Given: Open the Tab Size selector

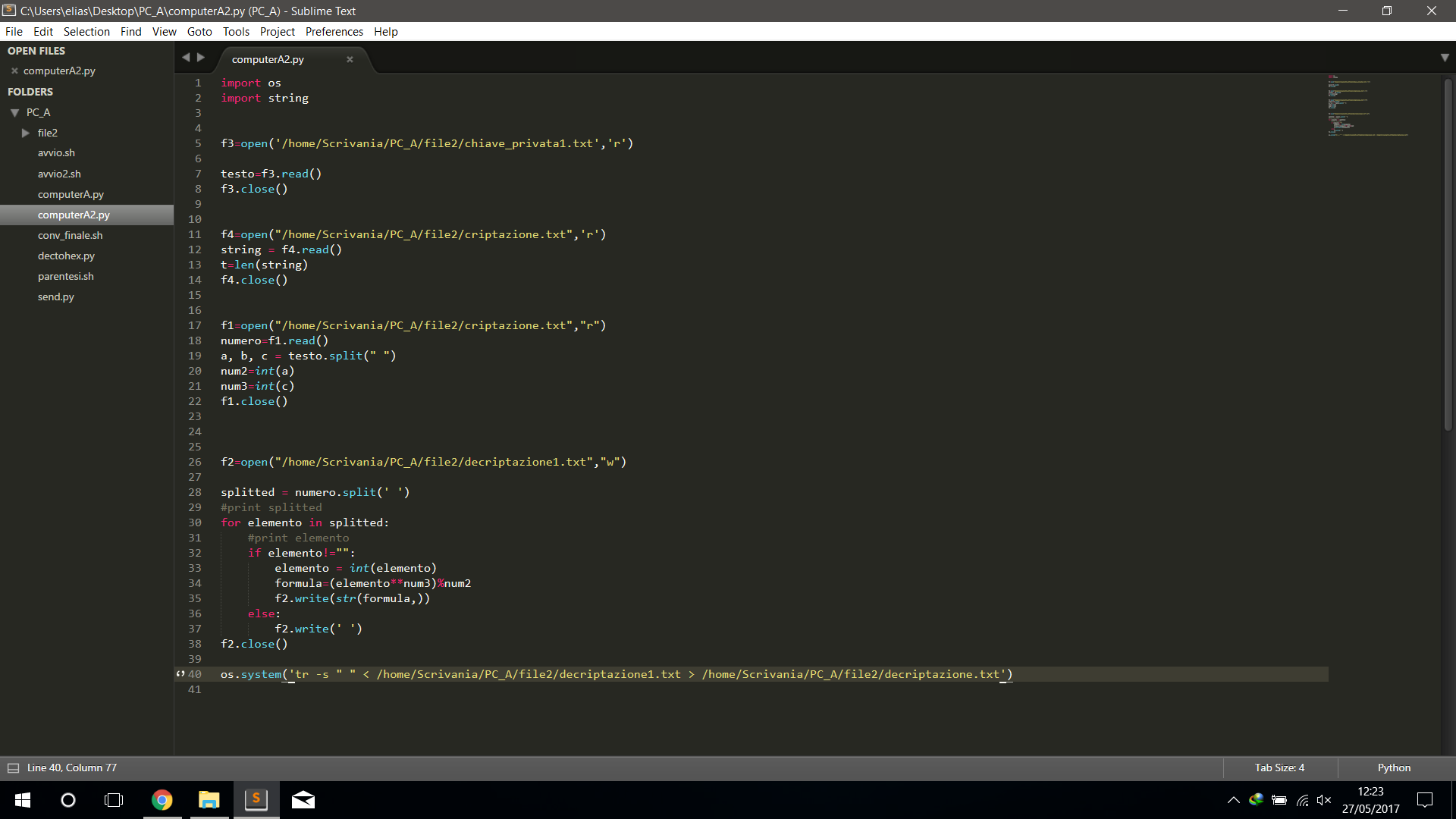Looking at the screenshot, I should [1279, 768].
